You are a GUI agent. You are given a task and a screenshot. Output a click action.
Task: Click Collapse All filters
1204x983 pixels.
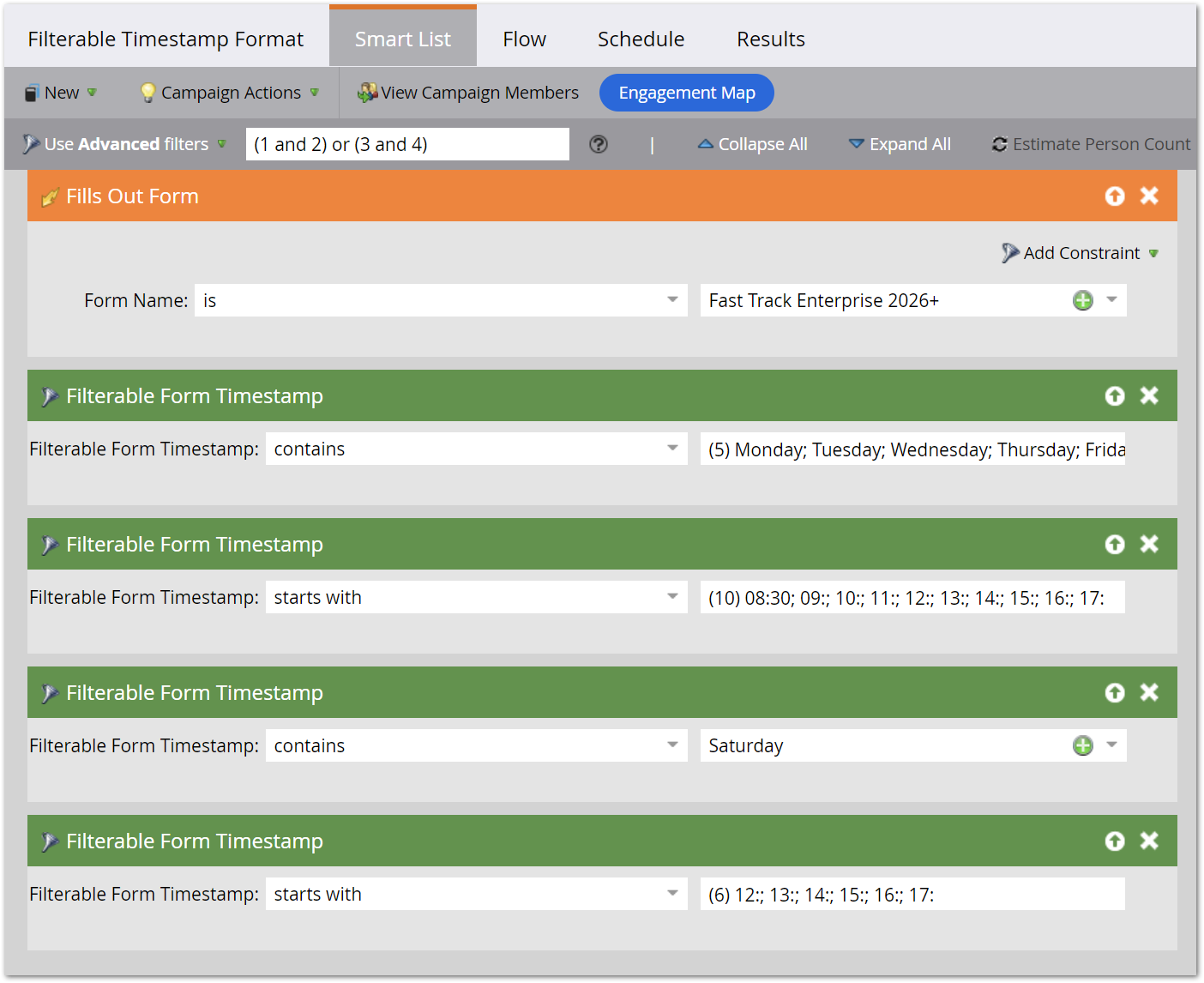click(x=753, y=144)
